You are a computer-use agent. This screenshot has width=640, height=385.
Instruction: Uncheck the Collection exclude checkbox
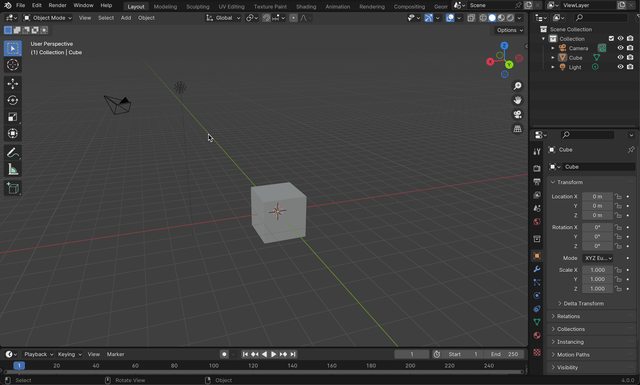[x=611, y=38]
